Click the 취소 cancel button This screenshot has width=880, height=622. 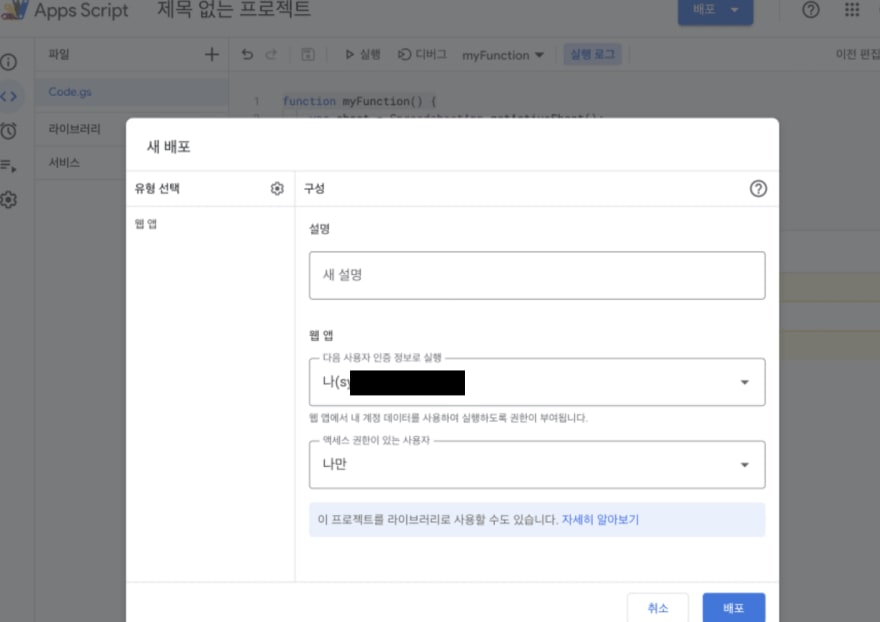click(x=657, y=607)
